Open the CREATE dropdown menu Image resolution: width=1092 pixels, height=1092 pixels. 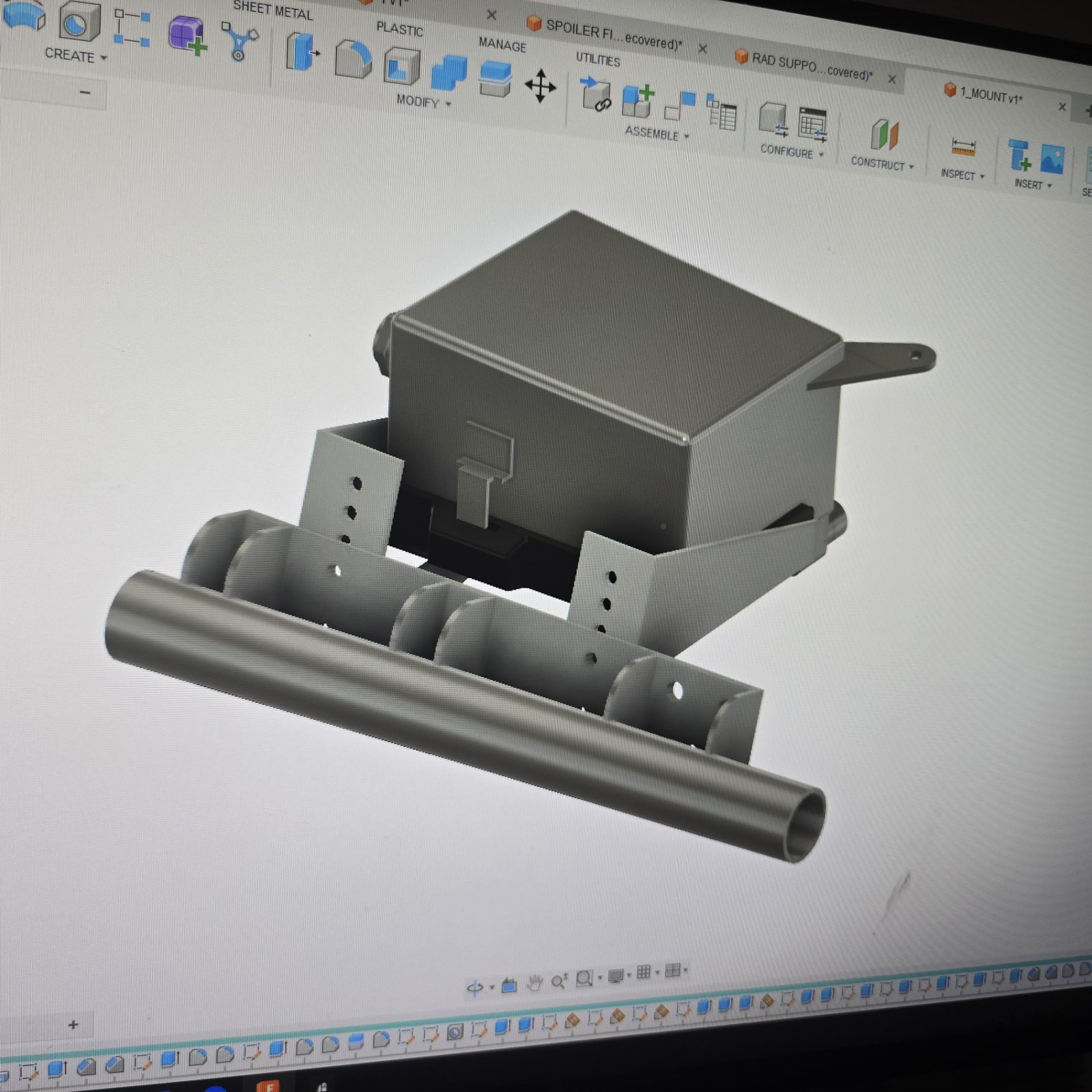tap(75, 55)
